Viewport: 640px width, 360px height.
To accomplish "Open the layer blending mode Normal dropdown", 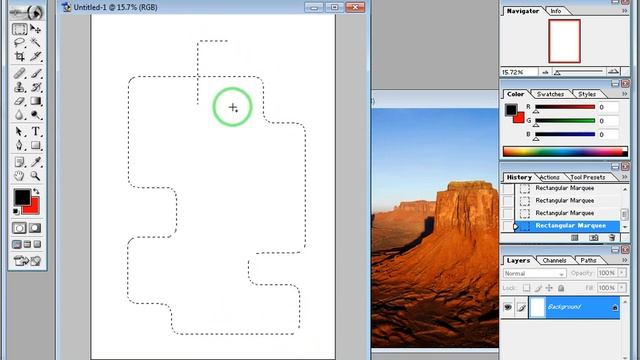I will click(x=534, y=273).
